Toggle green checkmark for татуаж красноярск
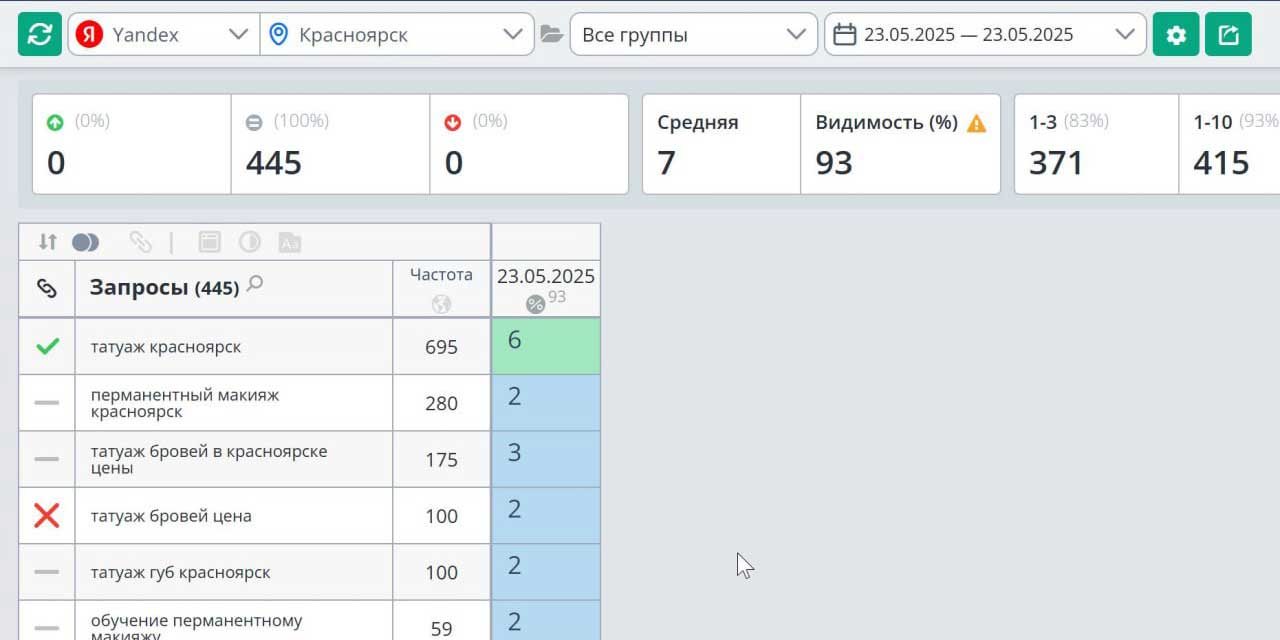 point(47,347)
